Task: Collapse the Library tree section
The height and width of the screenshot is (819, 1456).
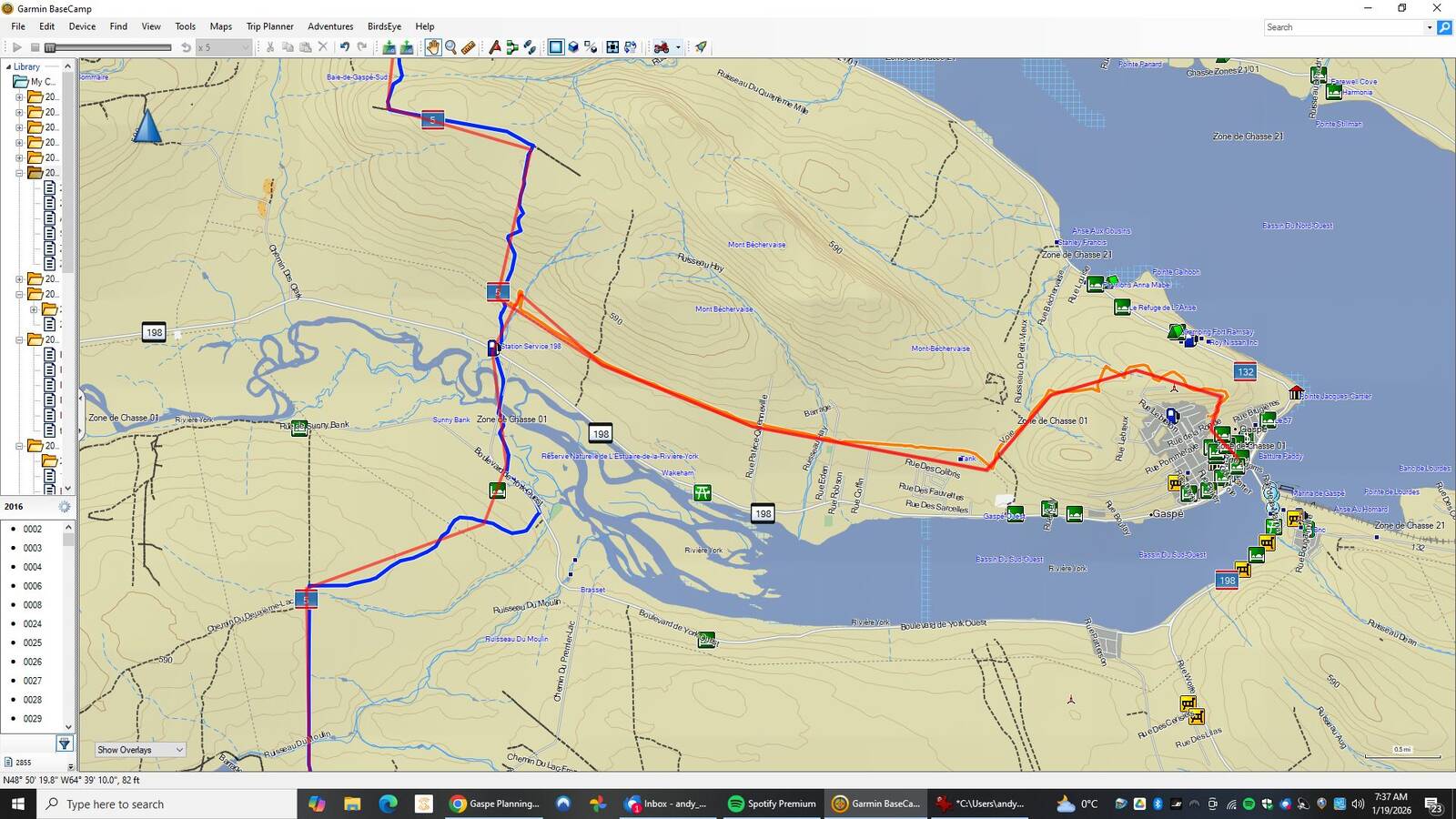Action: pos(9,66)
